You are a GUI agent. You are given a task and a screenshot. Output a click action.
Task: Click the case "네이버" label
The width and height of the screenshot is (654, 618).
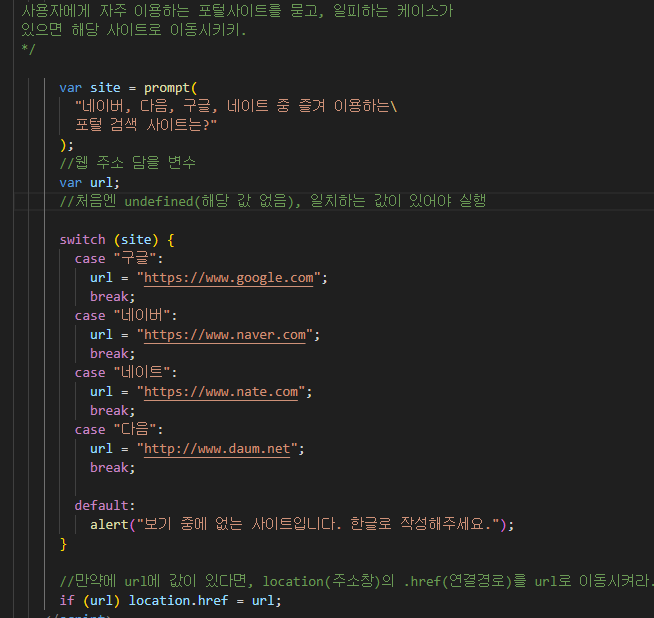[x=126, y=316]
